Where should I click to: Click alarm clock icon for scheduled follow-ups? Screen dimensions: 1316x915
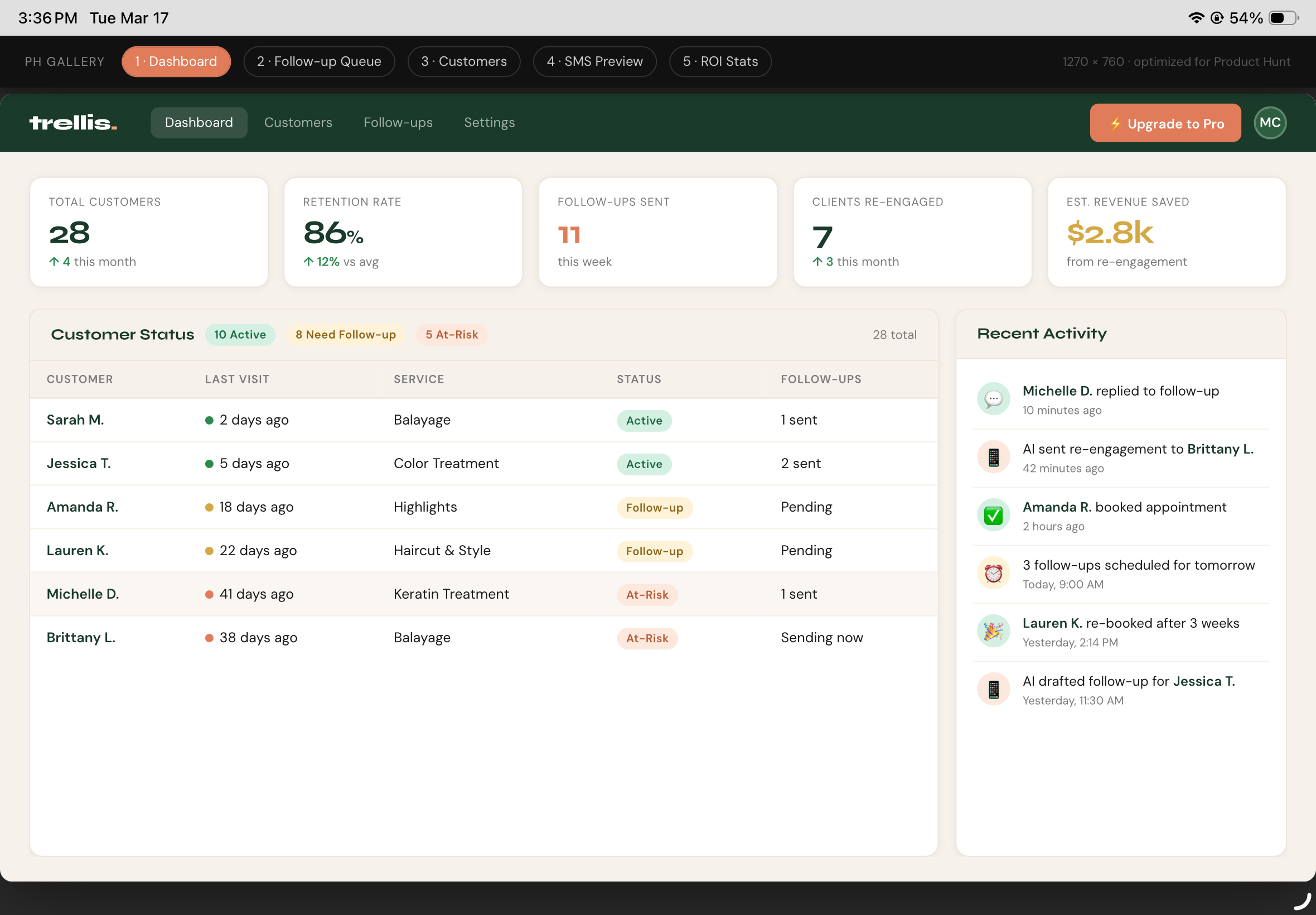coord(993,573)
